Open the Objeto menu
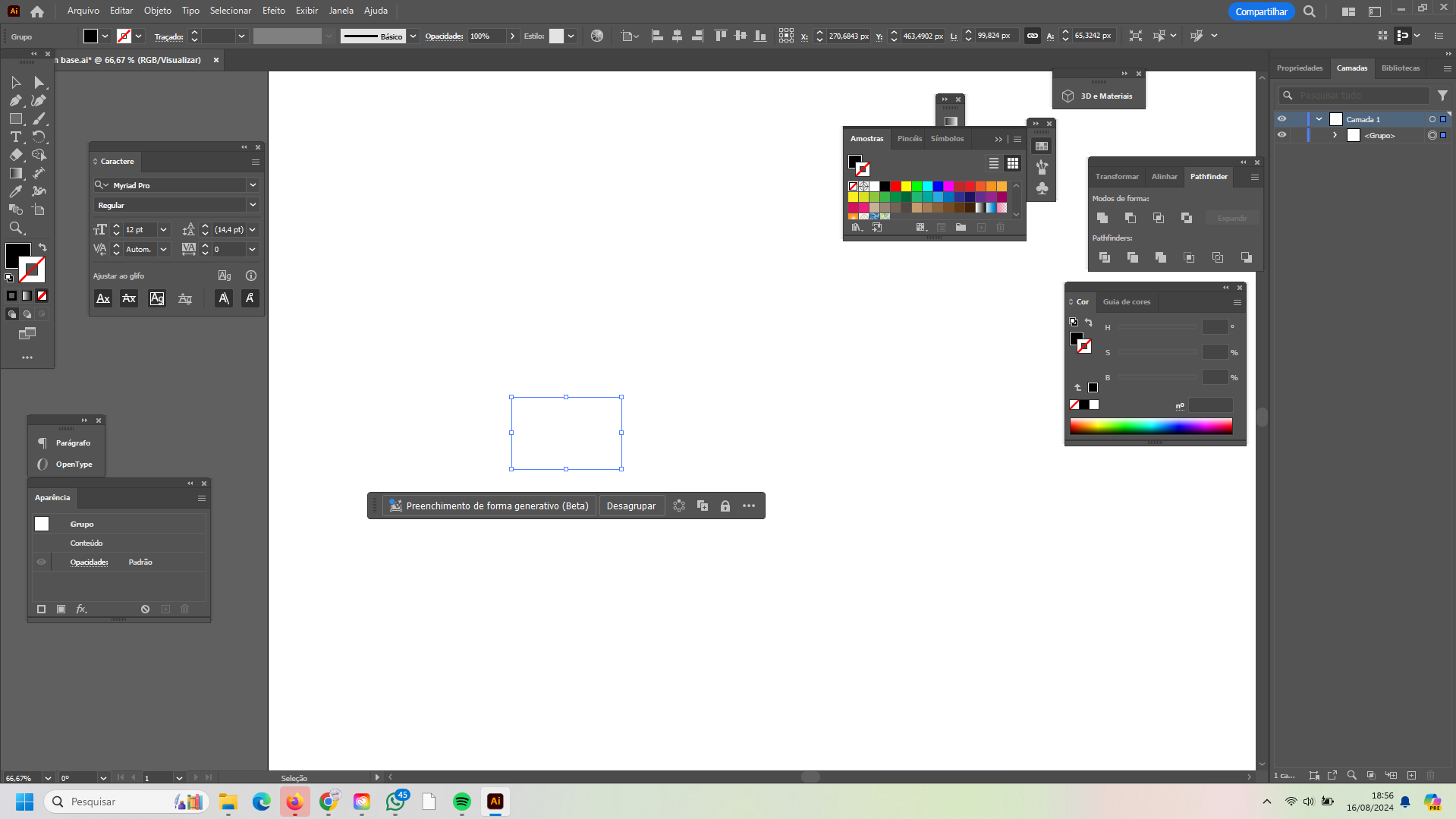Viewport: 1456px width, 819px height. [158, 11]
